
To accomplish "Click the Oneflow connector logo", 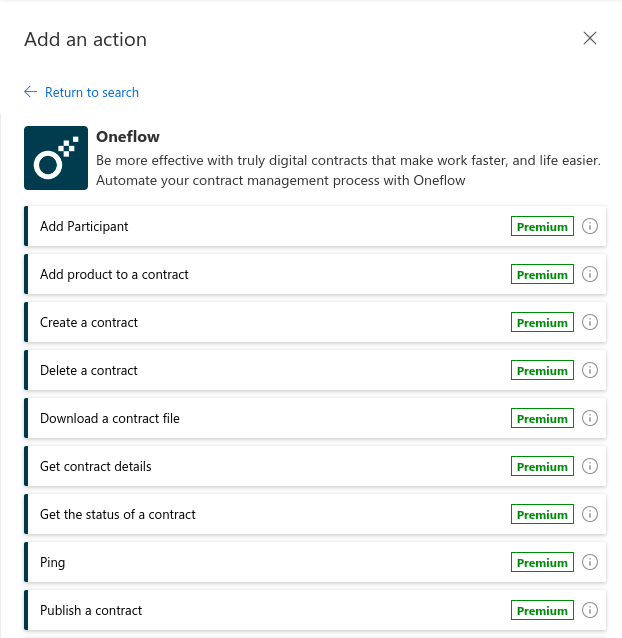I will [x=56, y=158].
